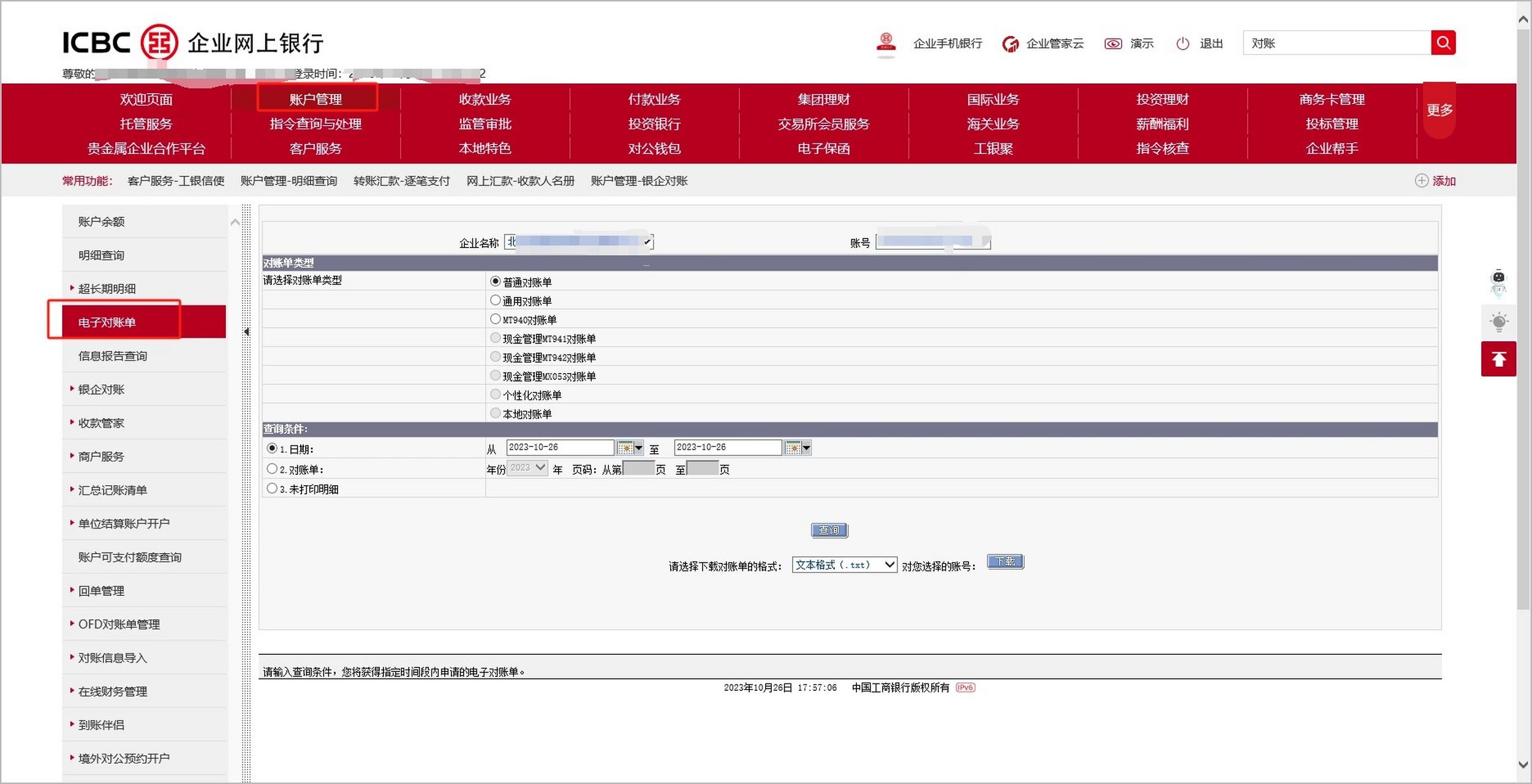
Task: Open the 付款业务 main menu
Action: click(654, 99)
